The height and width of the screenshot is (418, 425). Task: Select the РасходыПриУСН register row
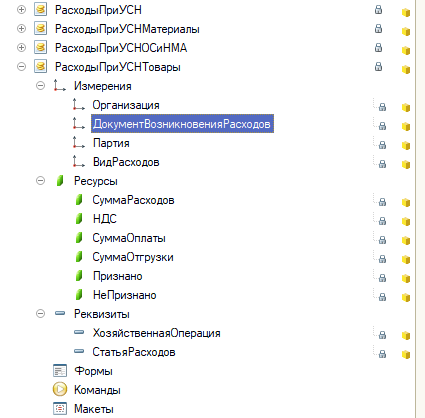click(x=98, y=10)
